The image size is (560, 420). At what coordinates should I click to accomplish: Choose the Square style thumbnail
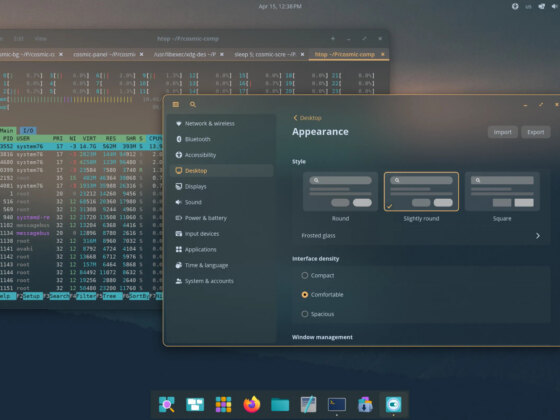(x=502, y=192)
